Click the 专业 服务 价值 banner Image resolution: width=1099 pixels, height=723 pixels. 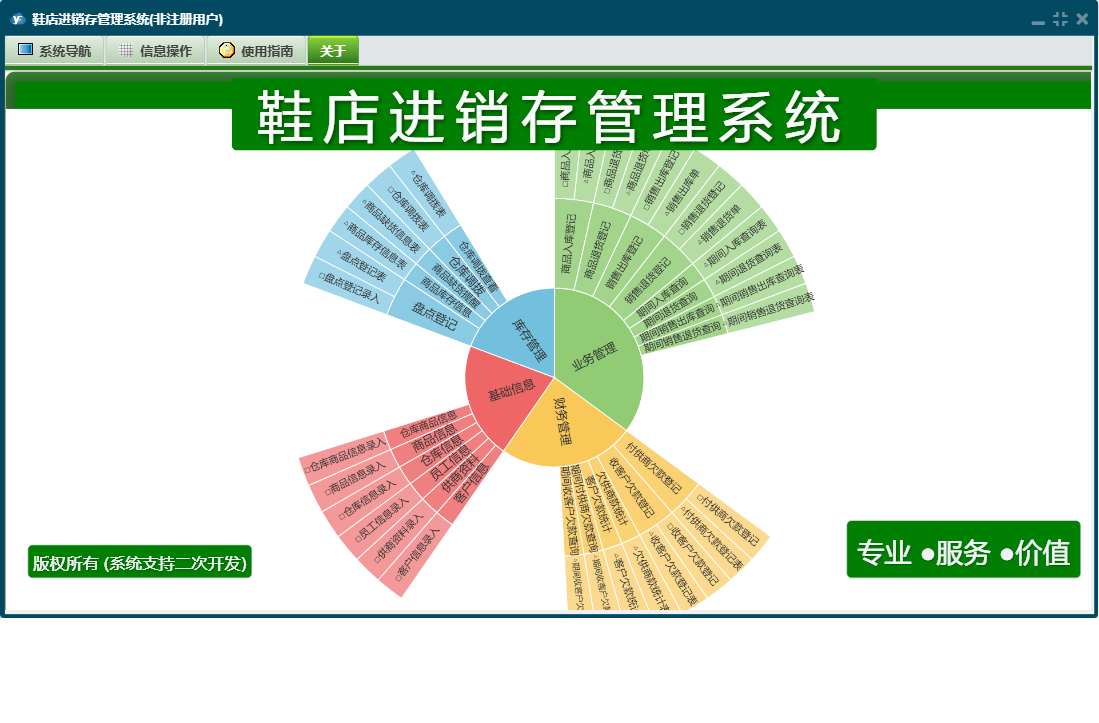(x=963, y=550)
